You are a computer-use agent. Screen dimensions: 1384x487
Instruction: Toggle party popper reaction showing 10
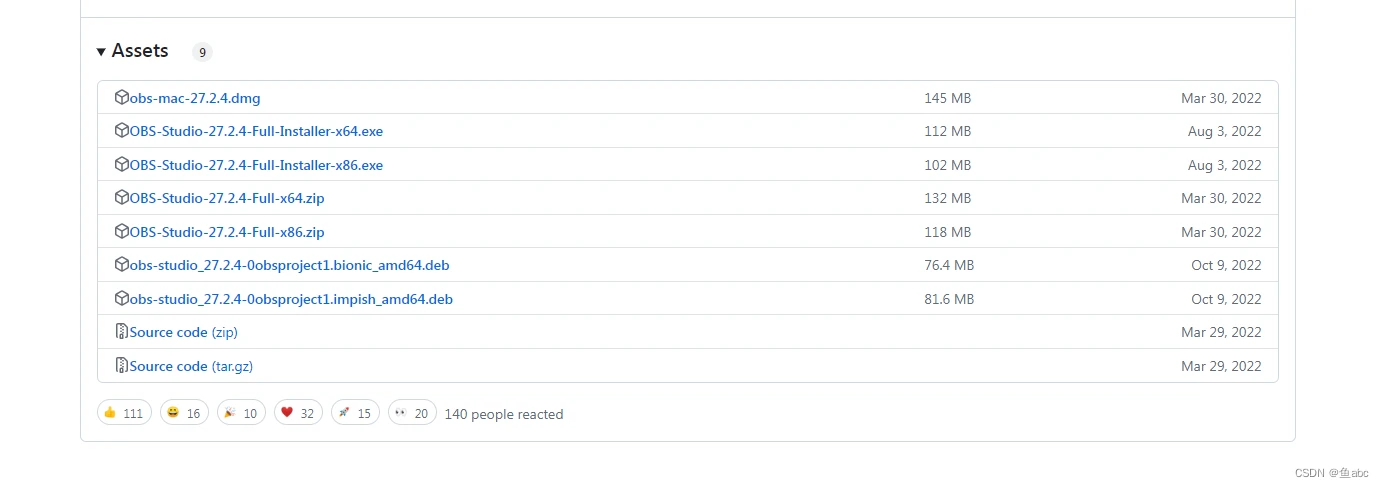tap(241, 413)
